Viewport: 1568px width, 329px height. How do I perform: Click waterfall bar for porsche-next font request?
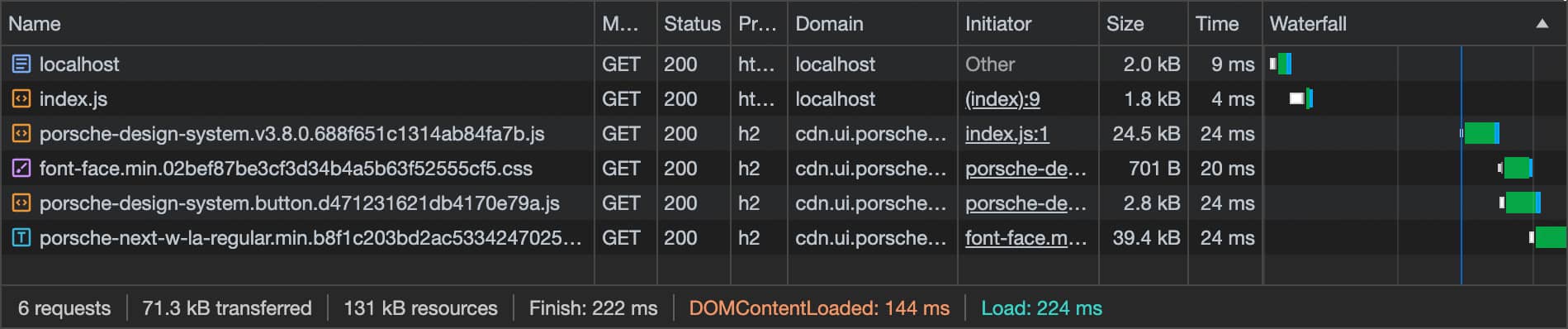click(1549, 237)
